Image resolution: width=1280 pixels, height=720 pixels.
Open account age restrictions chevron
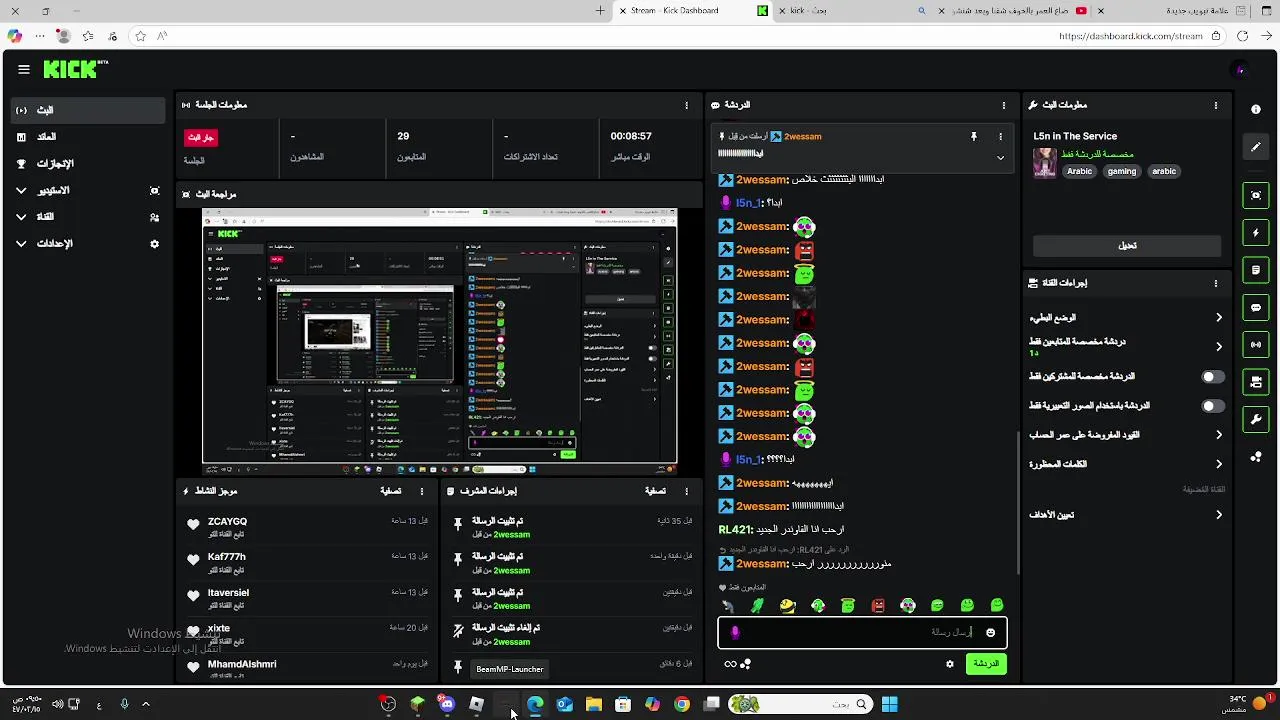click(1219, 435)
